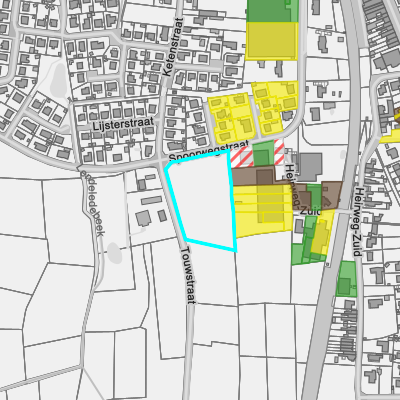Select the narrow yellow parcel beside the railway
Viewport: 400px width, 400px height.
(x=323, y=232)
